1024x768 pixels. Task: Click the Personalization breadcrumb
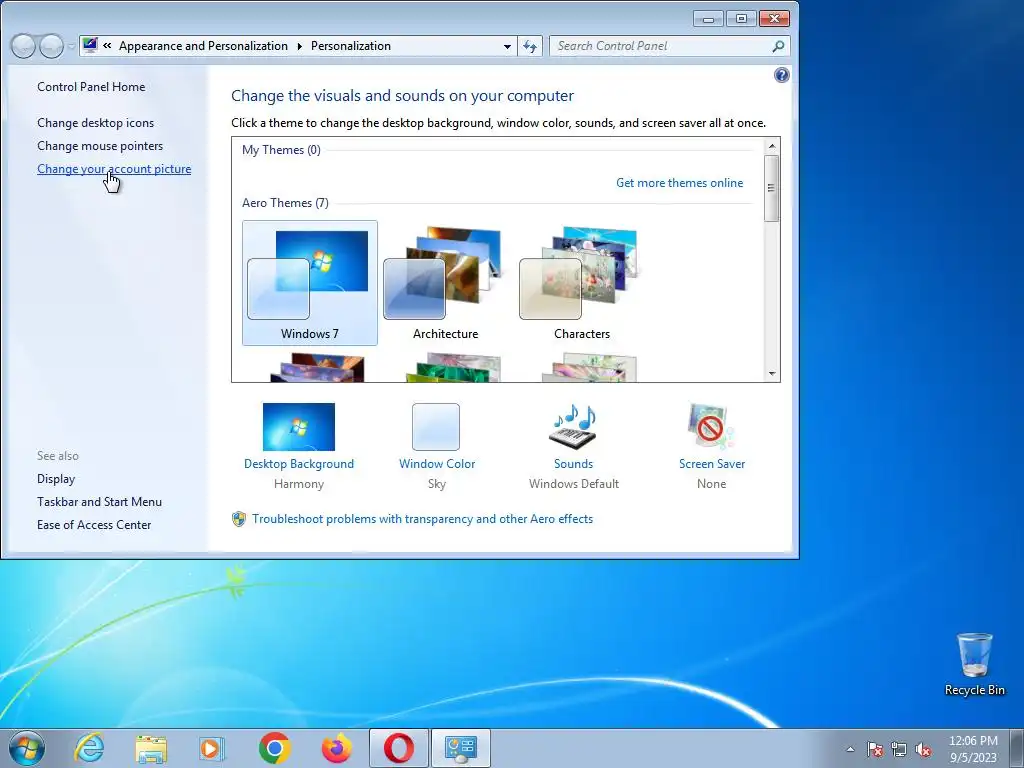click(x=351, y=46)
